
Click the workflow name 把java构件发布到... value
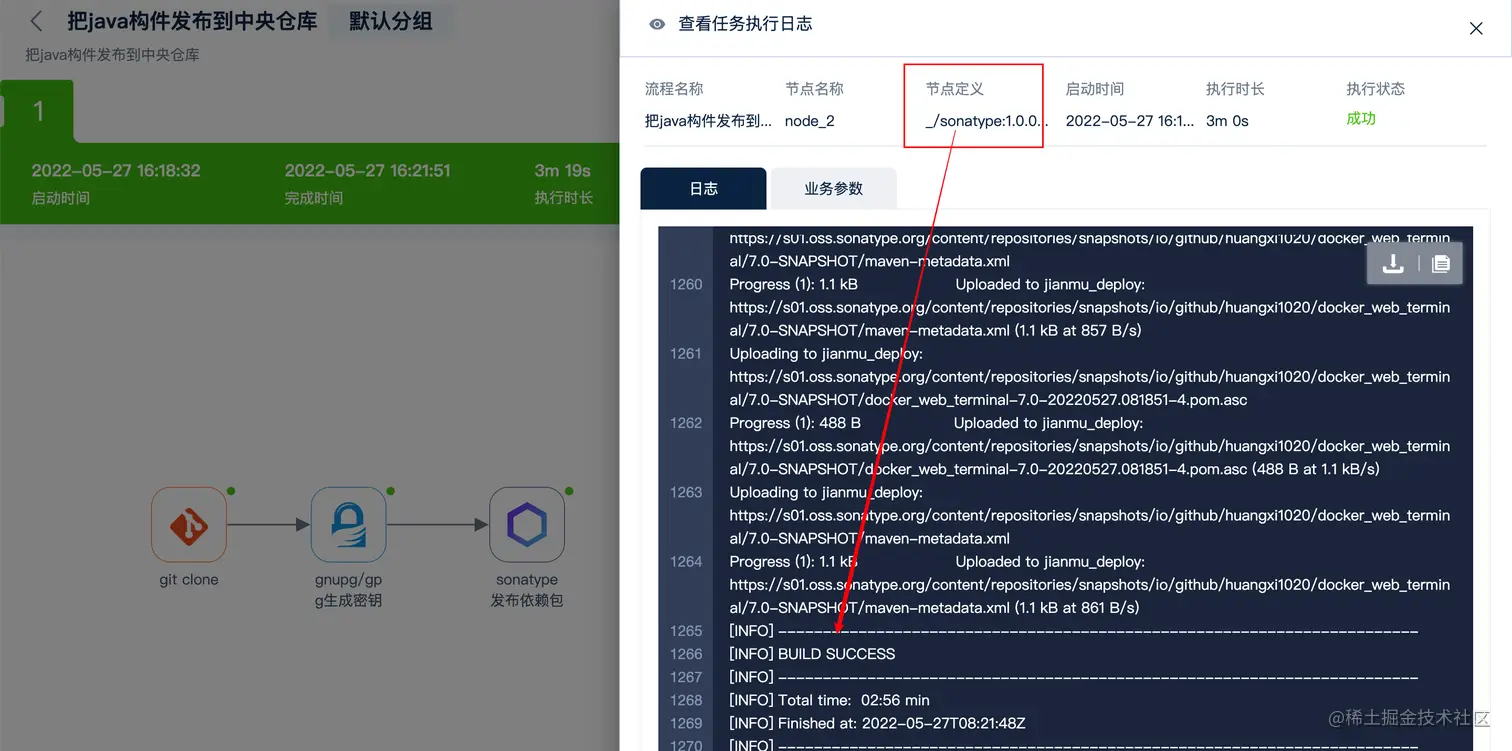pyautogui.click(x=708, y=121)
